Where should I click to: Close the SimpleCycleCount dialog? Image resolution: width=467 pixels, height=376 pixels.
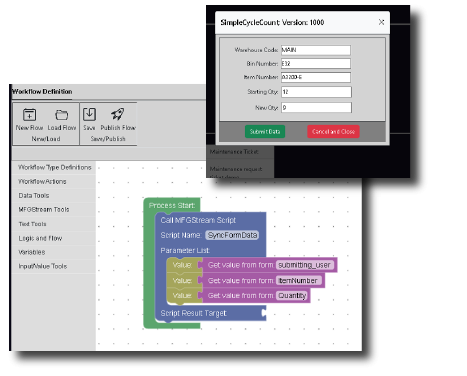click(x=381, y=22)
